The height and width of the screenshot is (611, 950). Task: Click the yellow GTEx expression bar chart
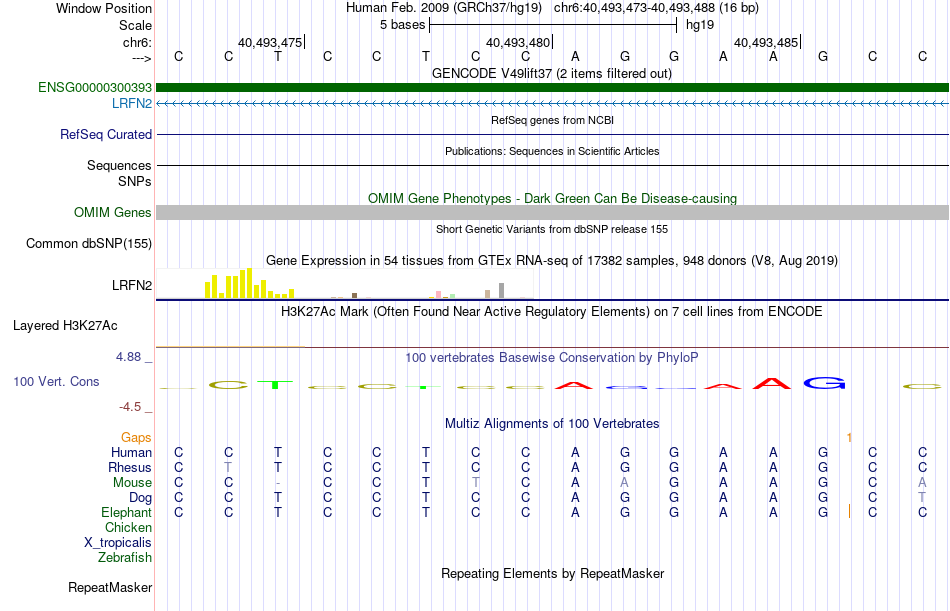[x=250, y=284]
